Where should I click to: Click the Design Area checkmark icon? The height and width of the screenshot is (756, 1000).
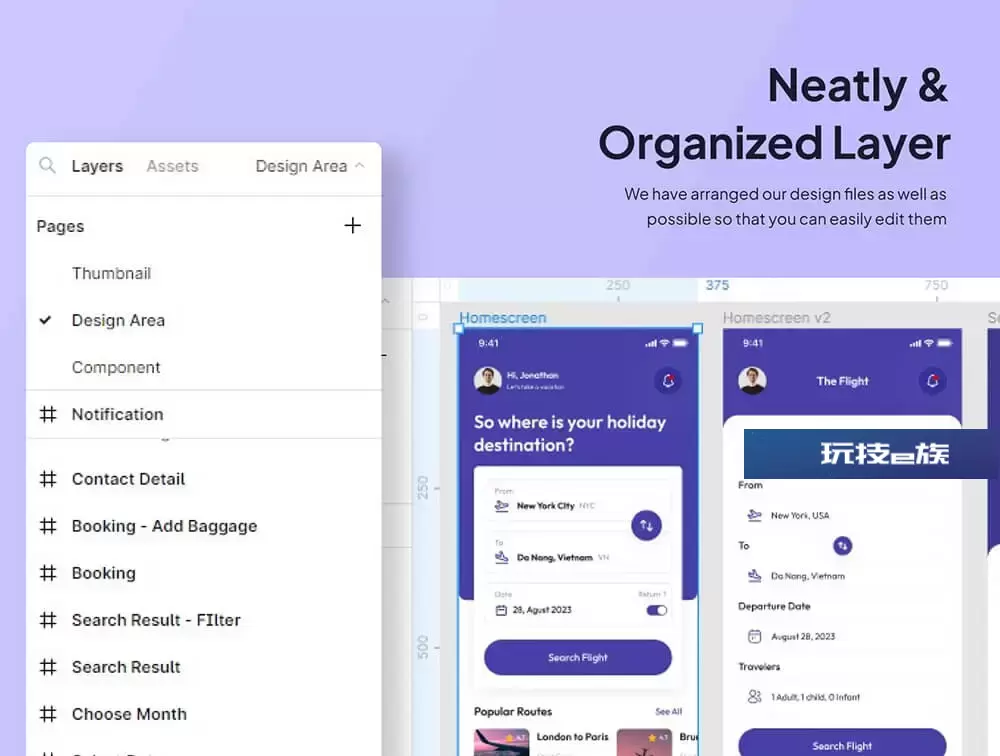coord(45,320)
